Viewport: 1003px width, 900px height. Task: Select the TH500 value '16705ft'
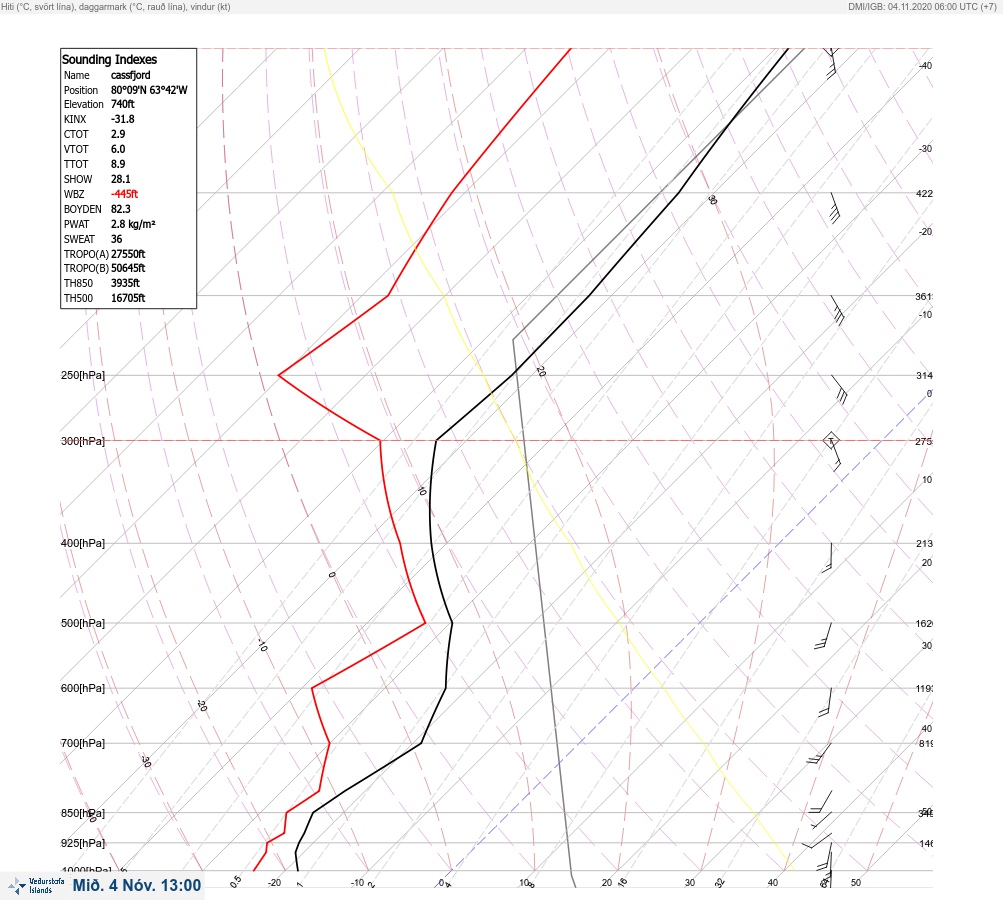tap(128, 298)
